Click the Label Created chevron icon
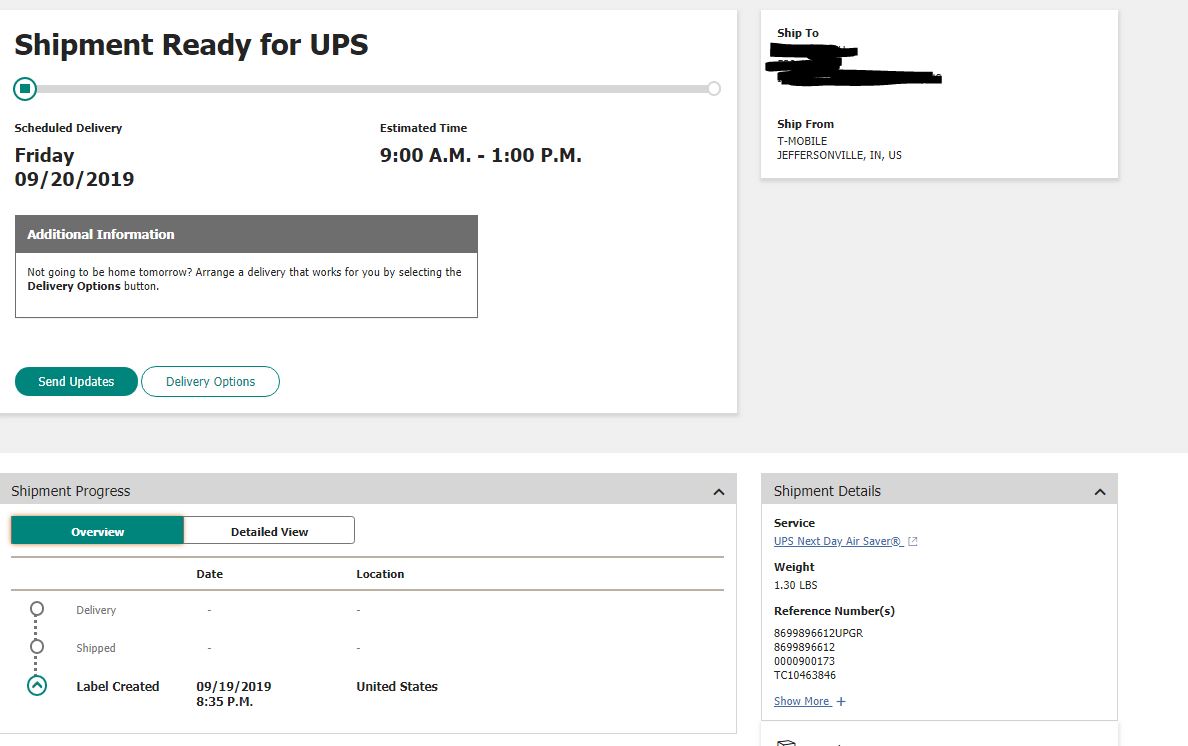 click(37, 686)
